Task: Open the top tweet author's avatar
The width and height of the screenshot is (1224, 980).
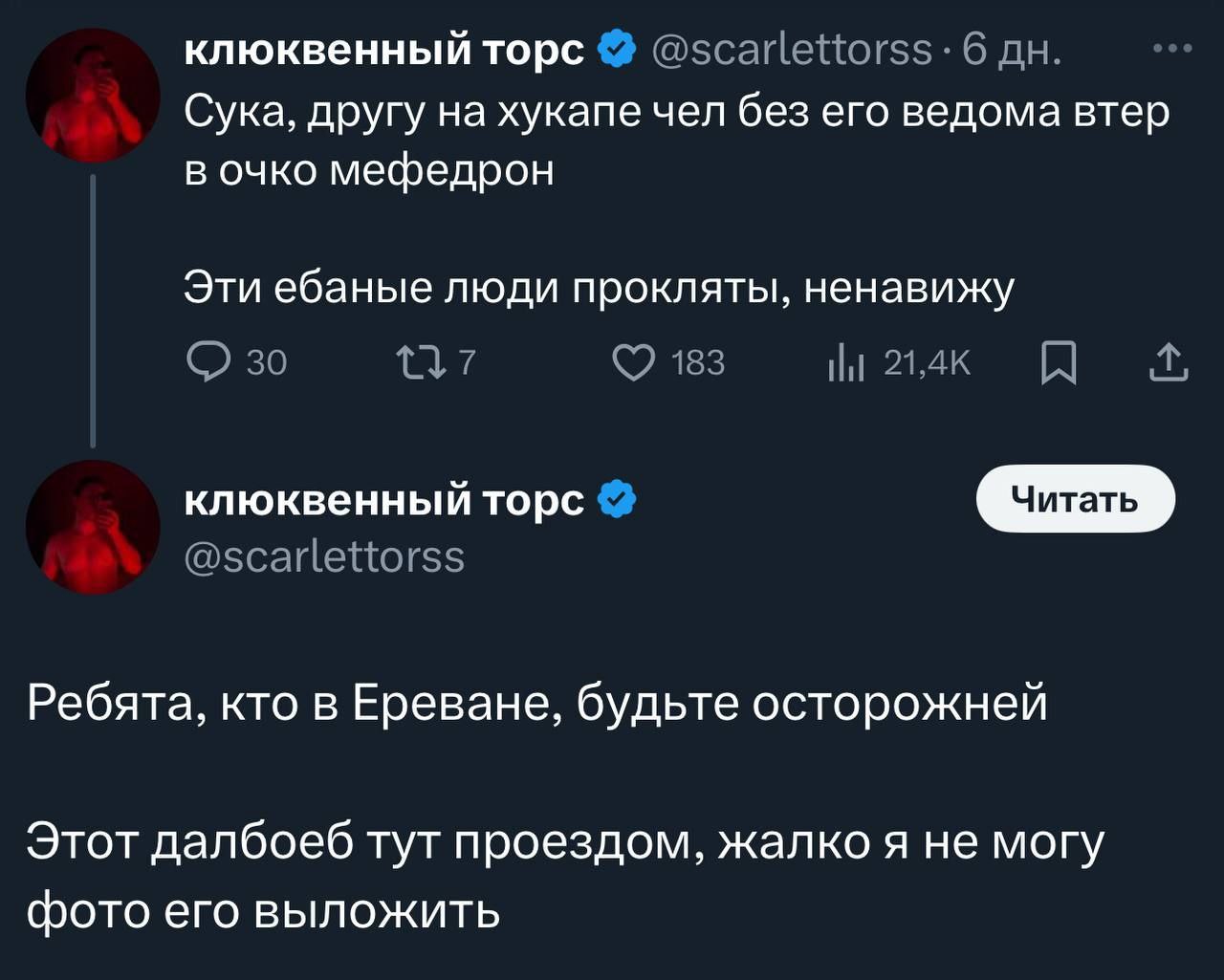Action: click(x=93, y=95)
